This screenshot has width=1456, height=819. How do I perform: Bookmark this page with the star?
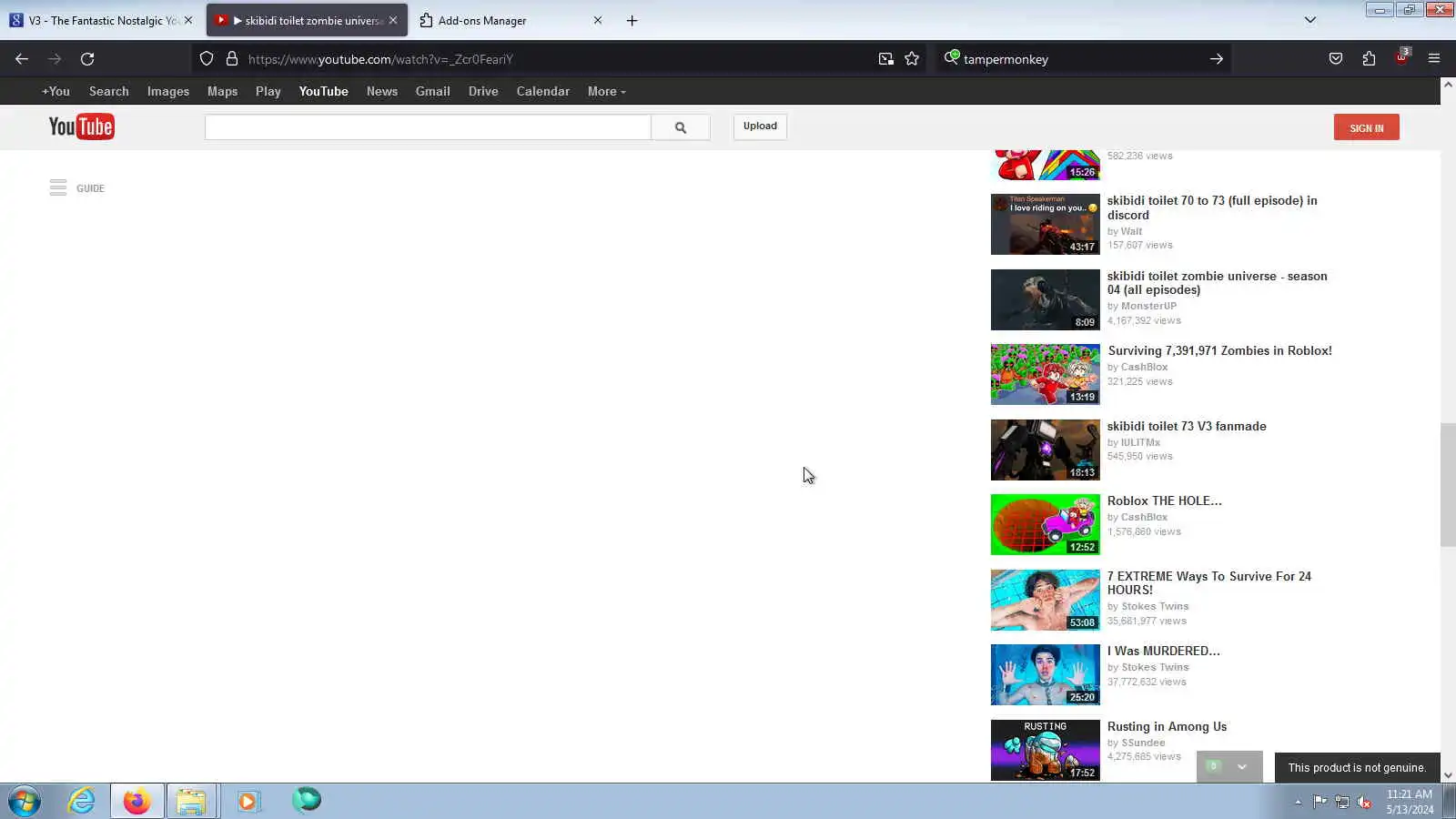pyautogui.click(x=912, y=59)
